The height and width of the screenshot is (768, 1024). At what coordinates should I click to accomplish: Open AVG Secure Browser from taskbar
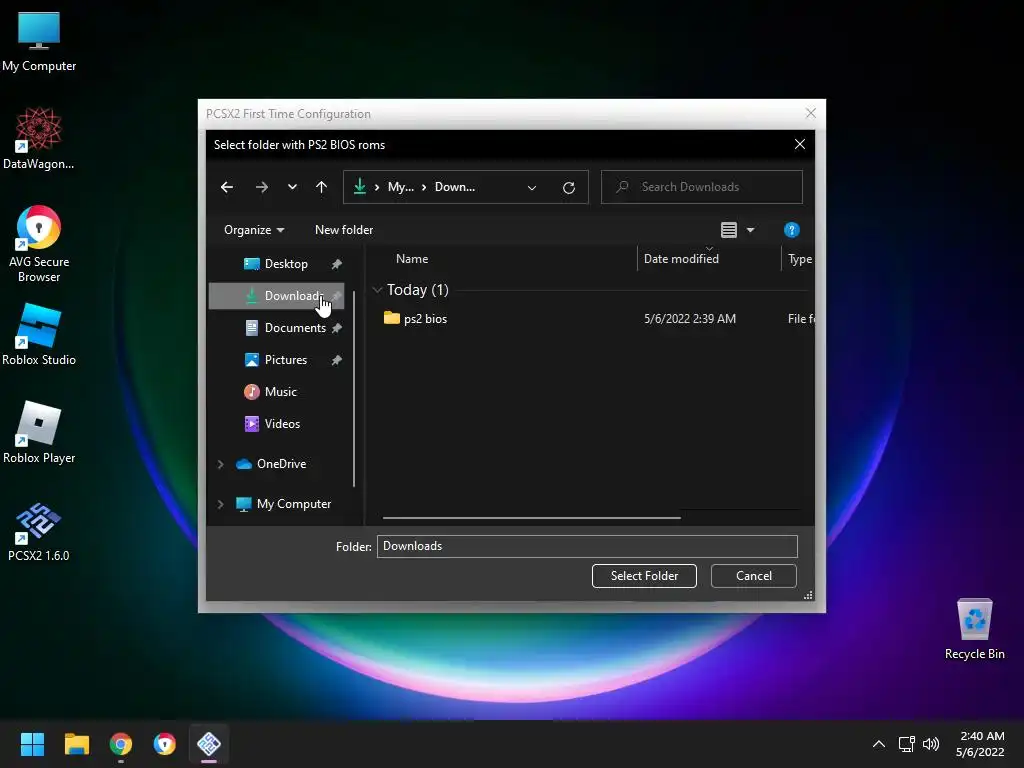[x=165, y=744]
